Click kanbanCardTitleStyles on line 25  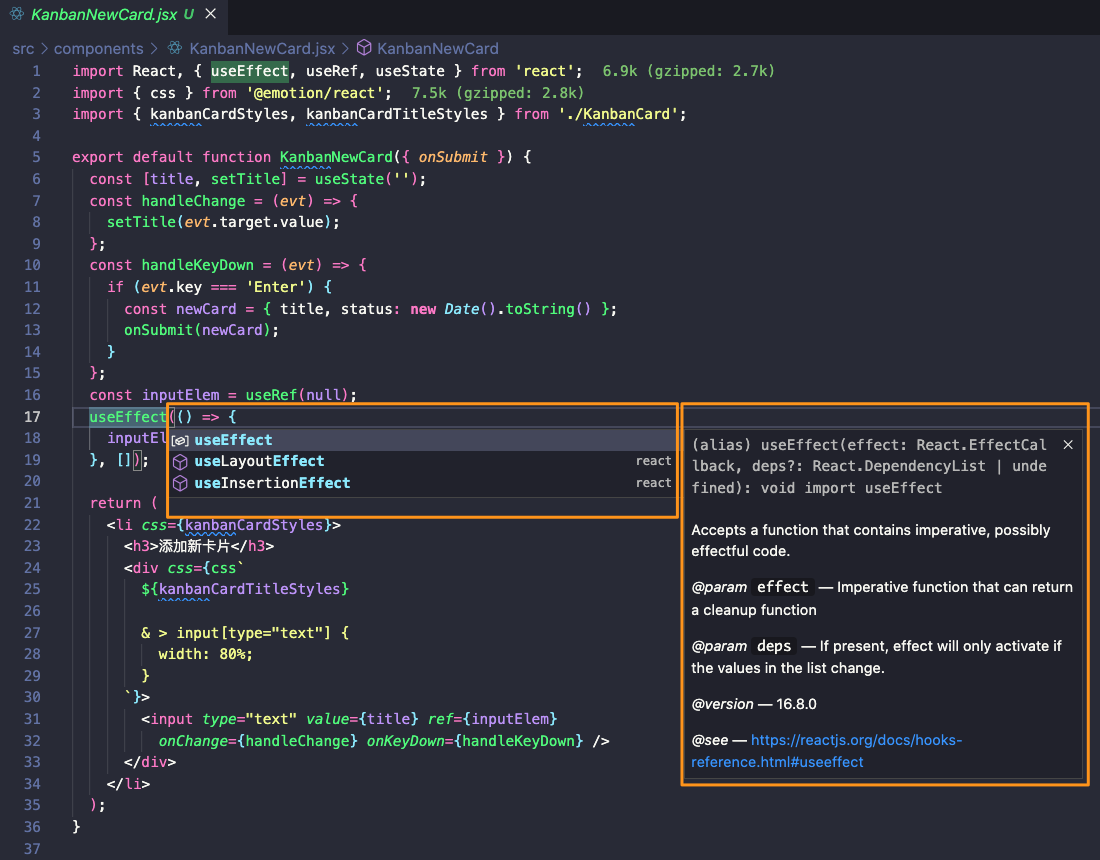pyautogui.click(x=249, y=589)
